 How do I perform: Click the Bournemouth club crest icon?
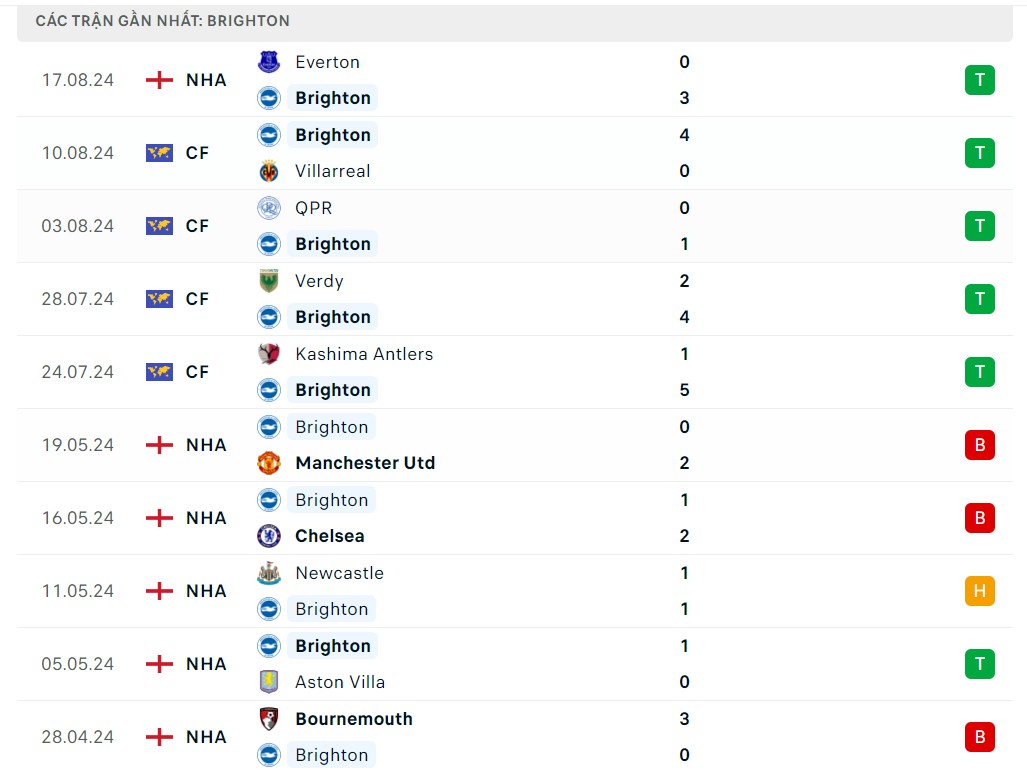pyautogui.click(x=269, y=719)
